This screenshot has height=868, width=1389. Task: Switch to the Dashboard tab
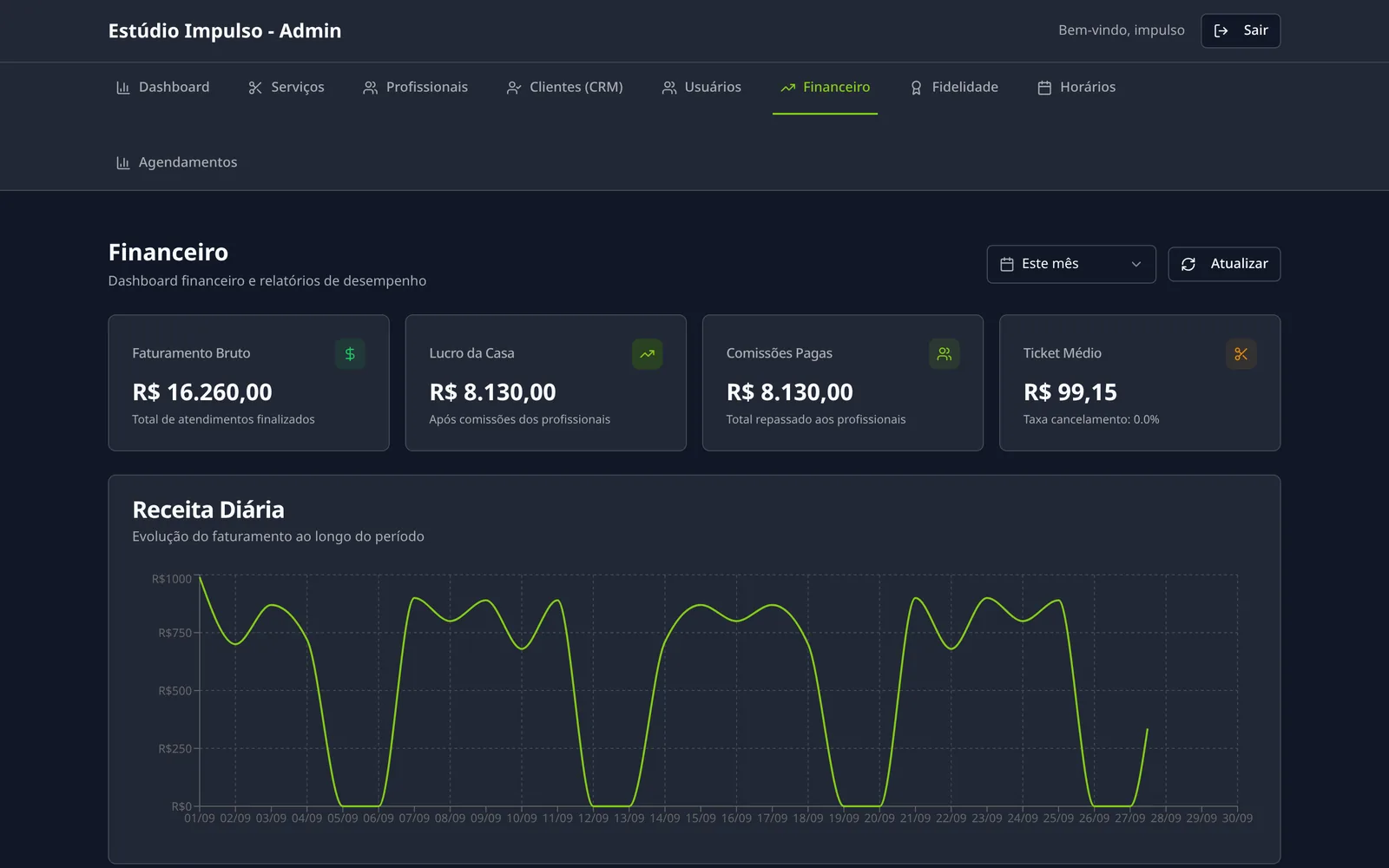point(162,88)
